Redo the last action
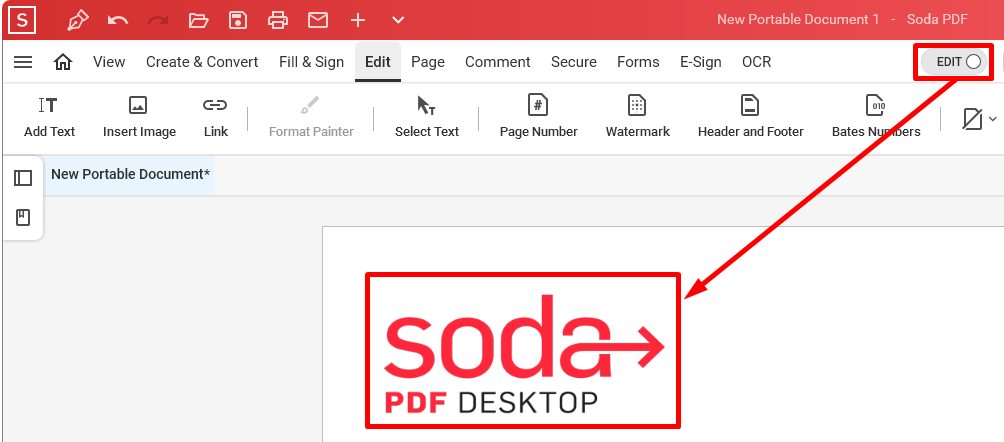Viewport: 1004px width, 442px height. (x=158, y=20)
